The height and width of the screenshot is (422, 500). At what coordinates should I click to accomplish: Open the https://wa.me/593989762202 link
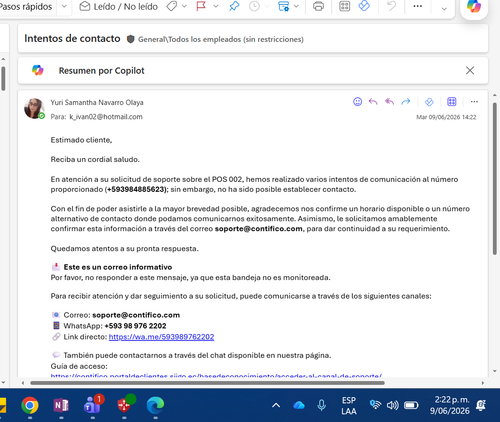coord(161,337)
